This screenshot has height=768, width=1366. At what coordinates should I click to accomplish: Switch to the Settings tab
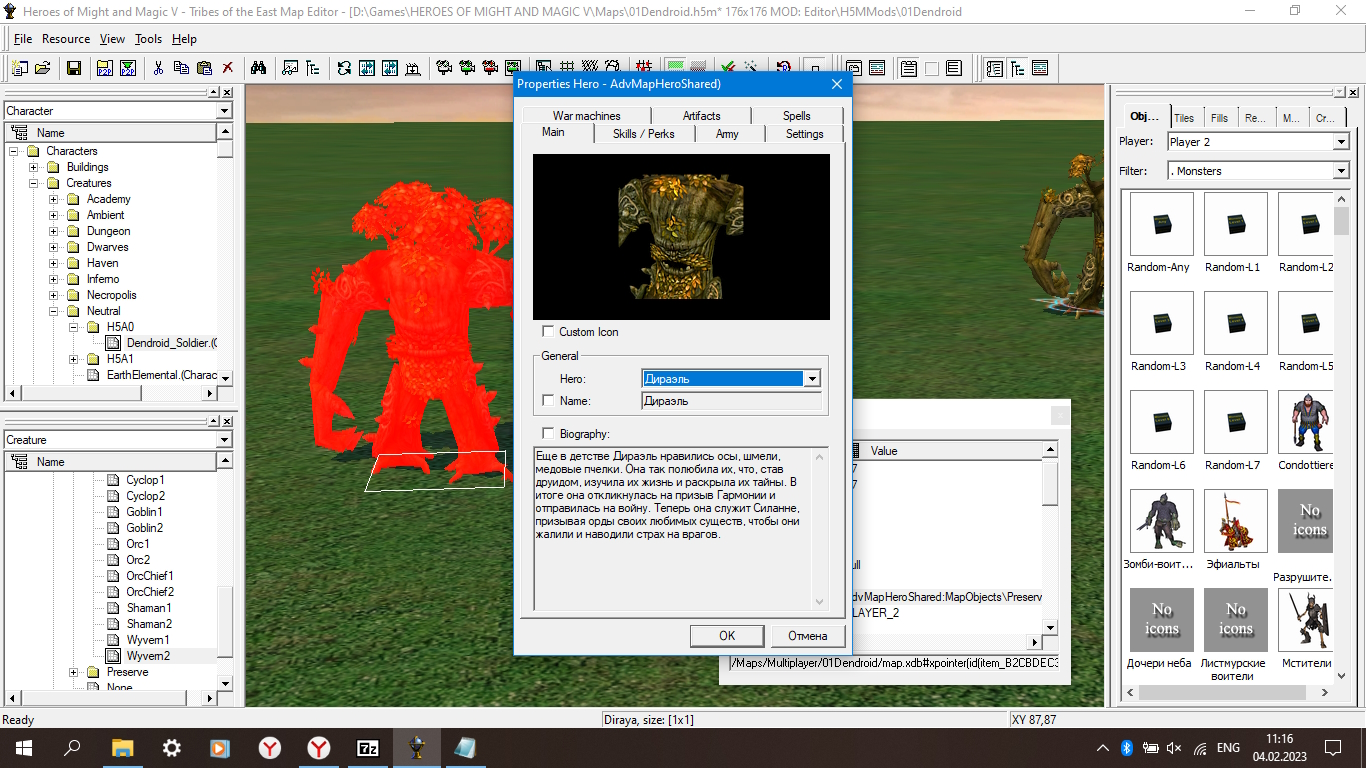(x=805, y=134)
